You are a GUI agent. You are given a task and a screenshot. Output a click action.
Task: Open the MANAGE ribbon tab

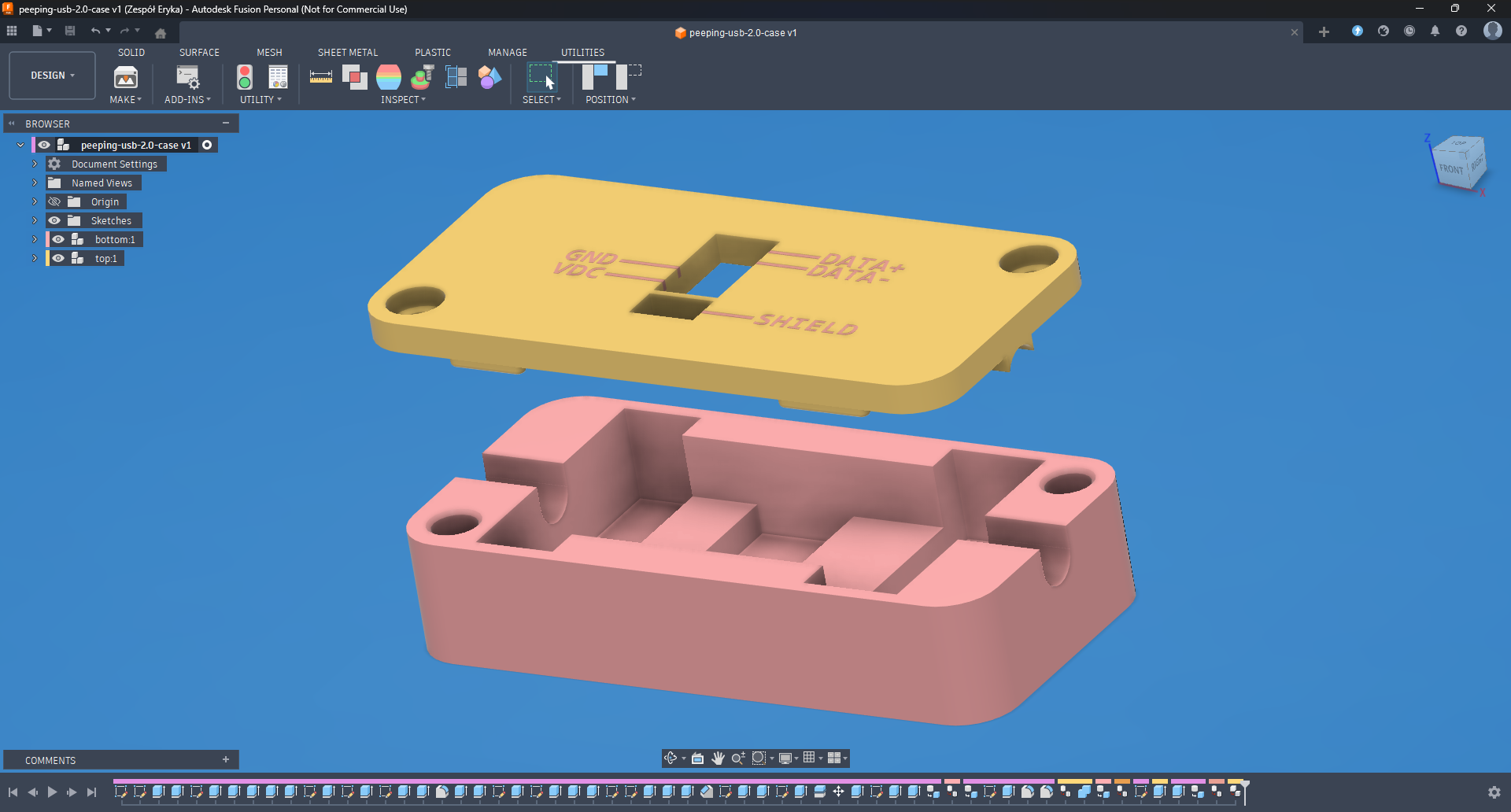508,52
